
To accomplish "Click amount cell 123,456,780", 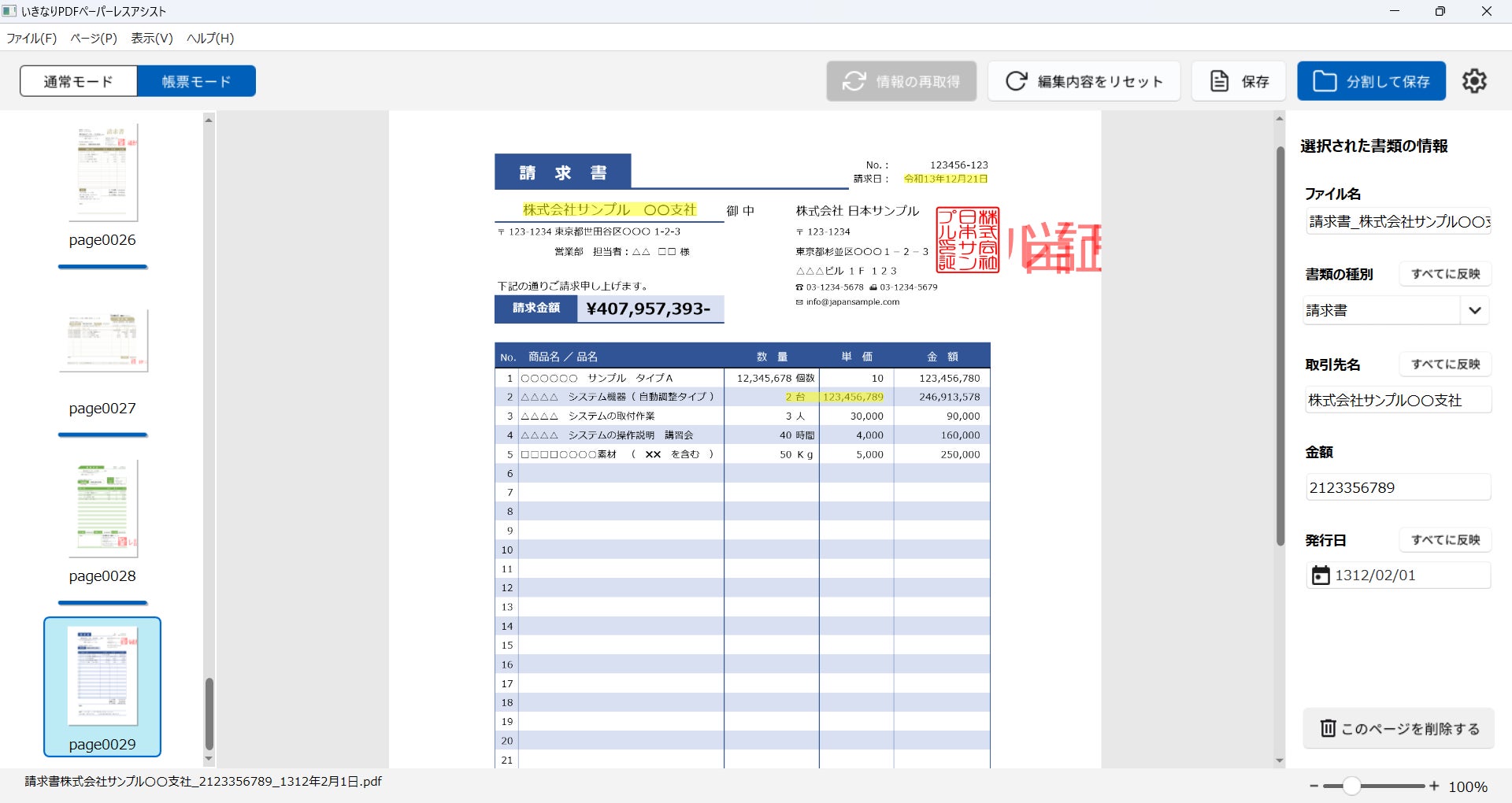I will (x=949, y=378).
